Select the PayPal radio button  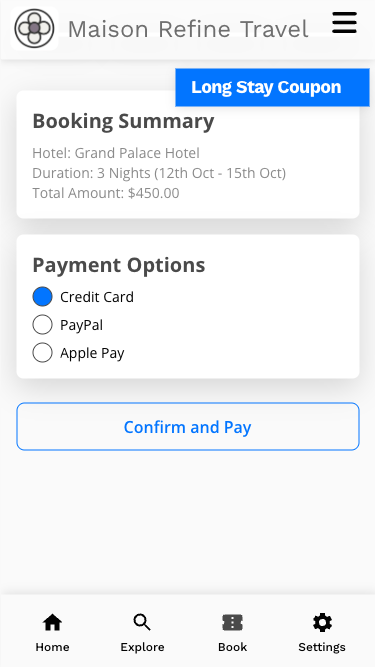point(43,325)
